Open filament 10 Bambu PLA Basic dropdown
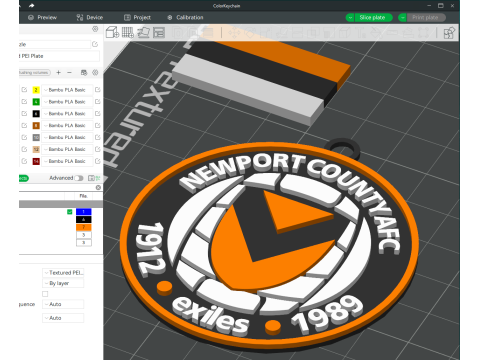This screenshot has height=360, width=480. click(x=67, y=137)
